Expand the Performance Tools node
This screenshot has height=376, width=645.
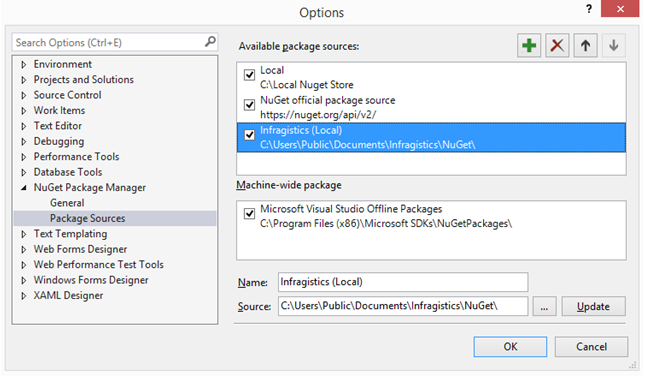click(23, 157)
